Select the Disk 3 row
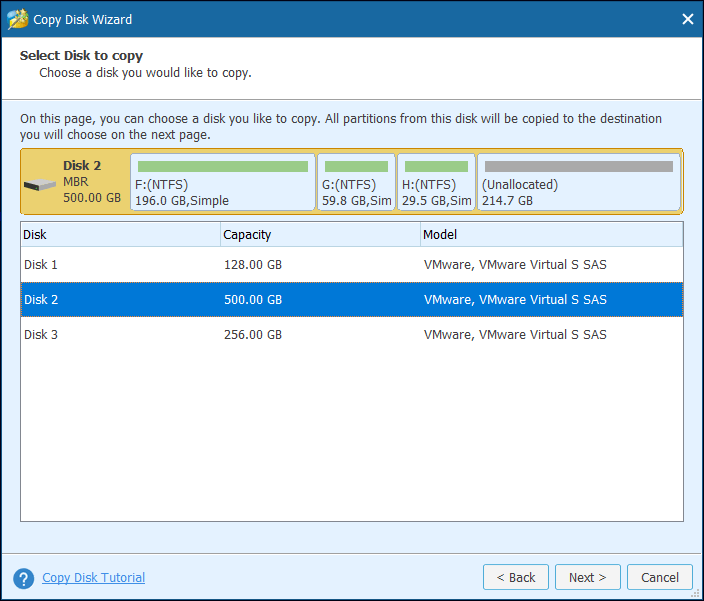Screen dimensions: 704x601 (x=352, y=334)
